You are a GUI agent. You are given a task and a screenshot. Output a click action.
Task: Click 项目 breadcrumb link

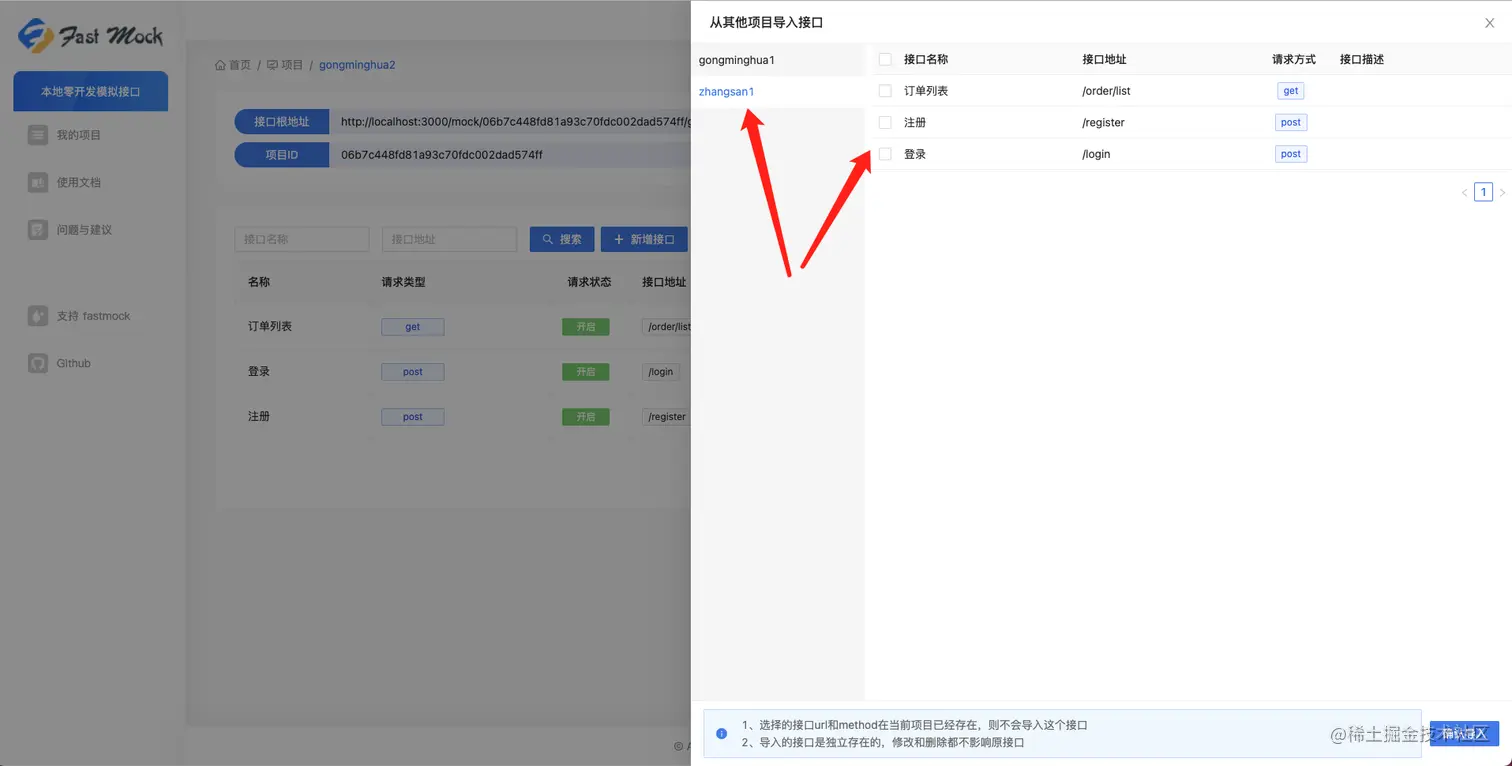(292, 65)
